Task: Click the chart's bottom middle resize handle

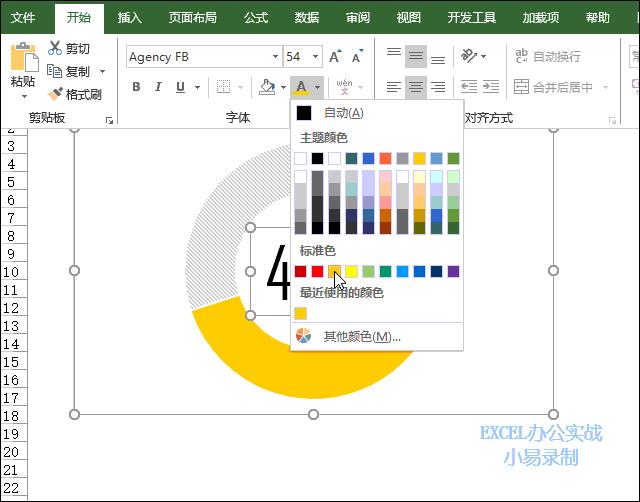Action: pos(313,414)
